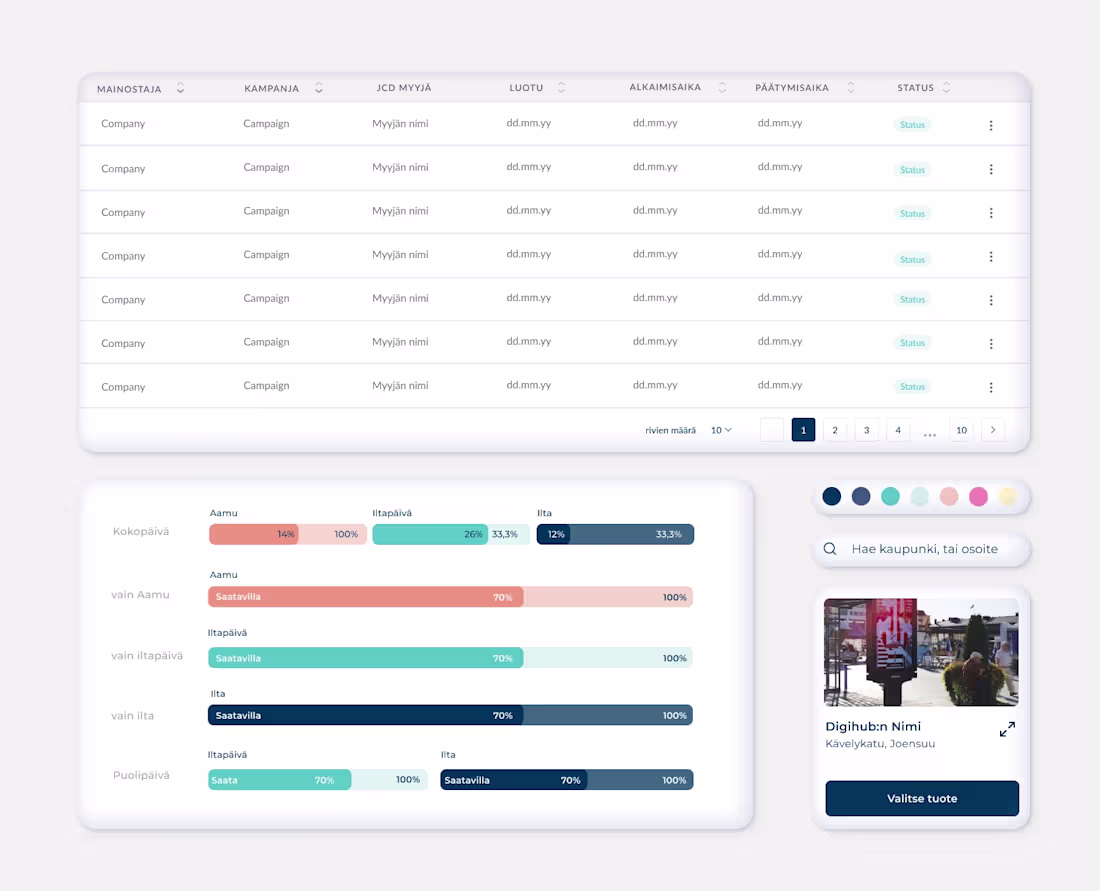
Task: Go to page 3 in pagination
Action: click(866, 429)
